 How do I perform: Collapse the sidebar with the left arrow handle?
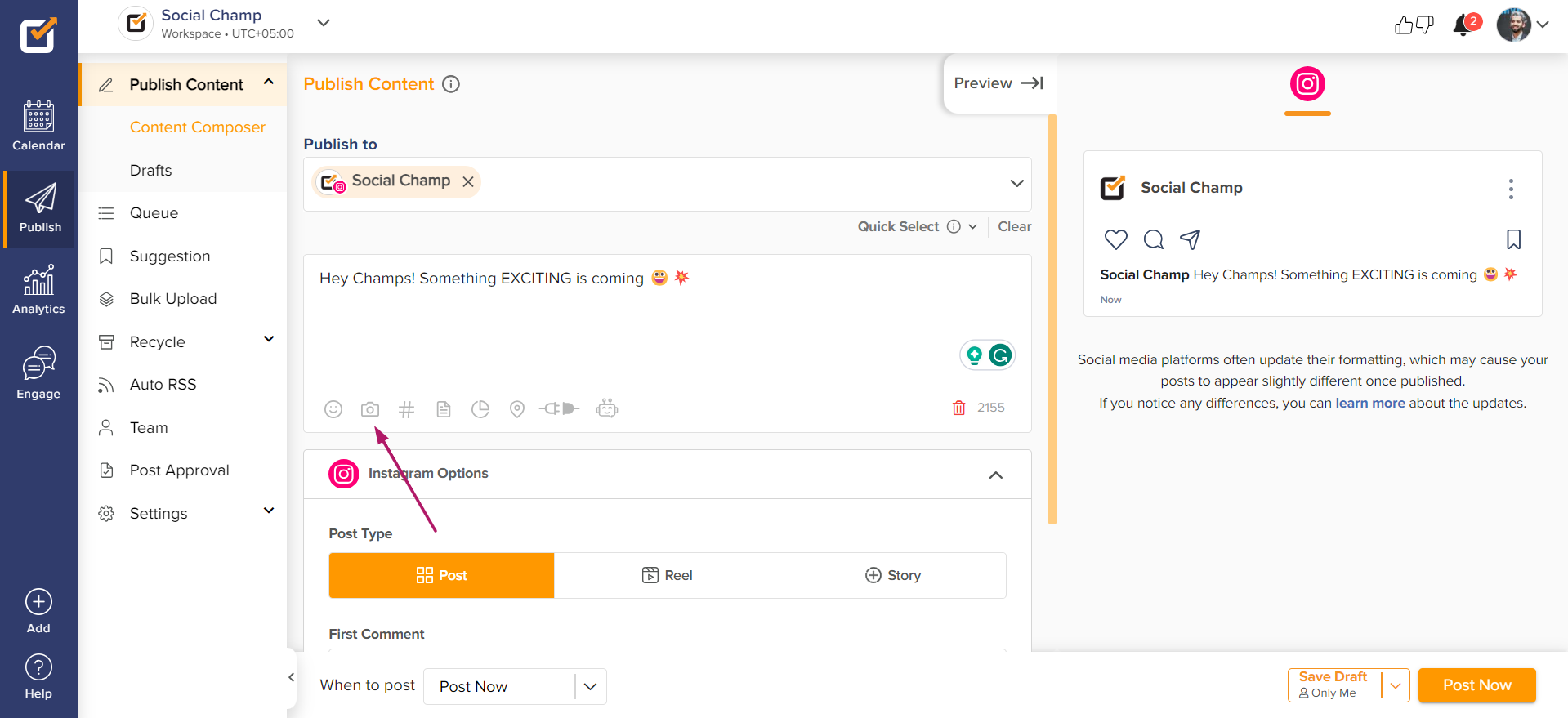[291, 677]
